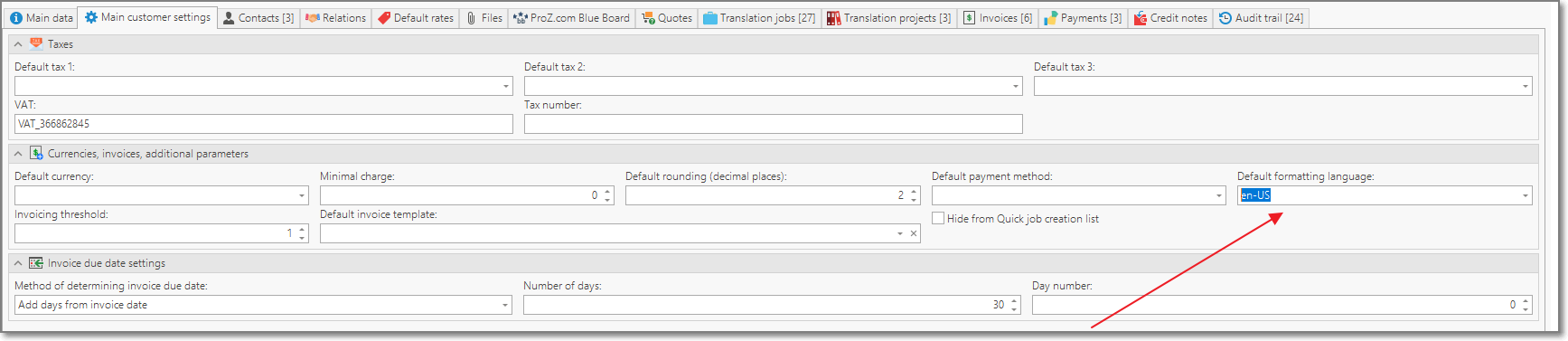The height and width of the screenshot is (341, 1568).
Task: Open the Contacts [3] tab
Action: (x=258, y=18)
